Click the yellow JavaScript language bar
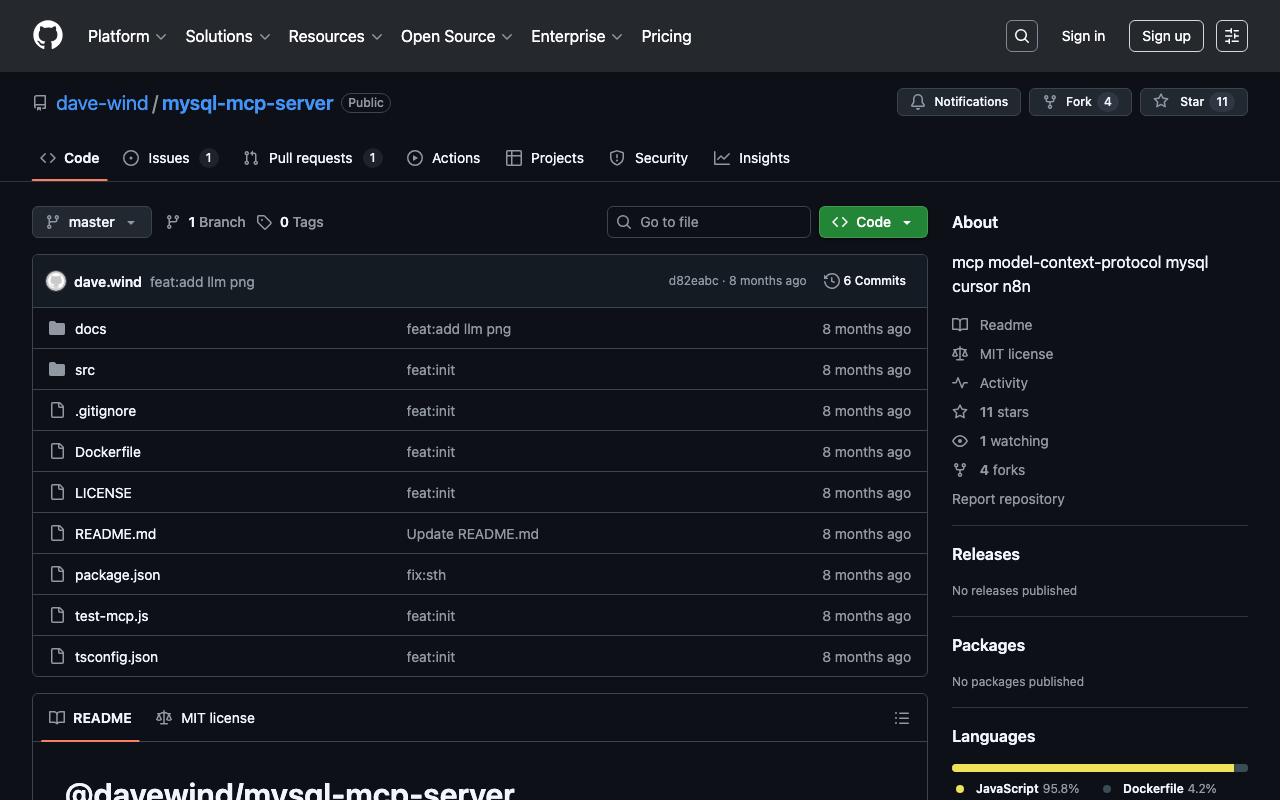The width and height of the screenshot is (1280, 800). 1092,768
